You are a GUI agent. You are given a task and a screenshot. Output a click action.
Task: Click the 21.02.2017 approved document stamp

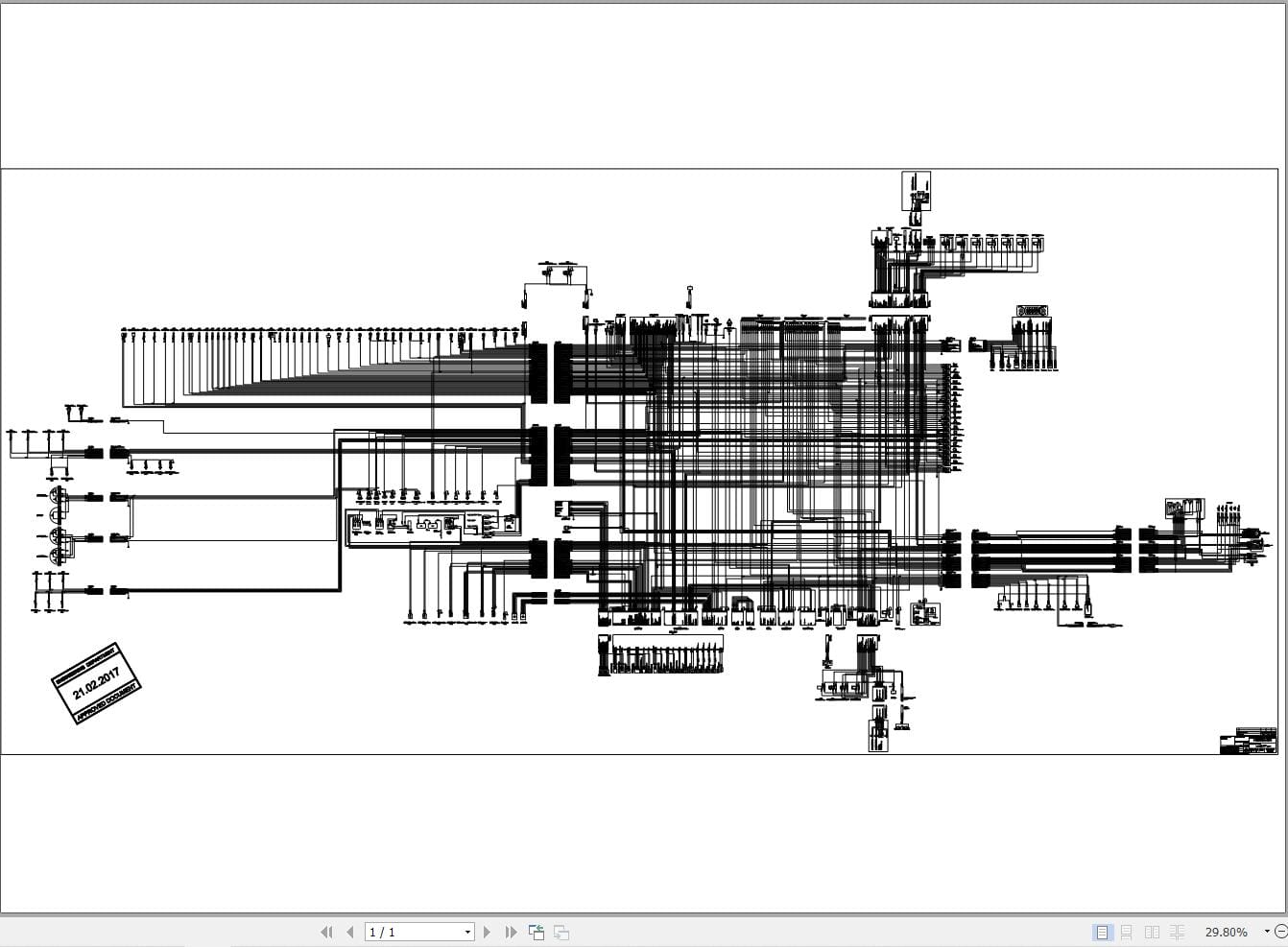click(96, 683)
